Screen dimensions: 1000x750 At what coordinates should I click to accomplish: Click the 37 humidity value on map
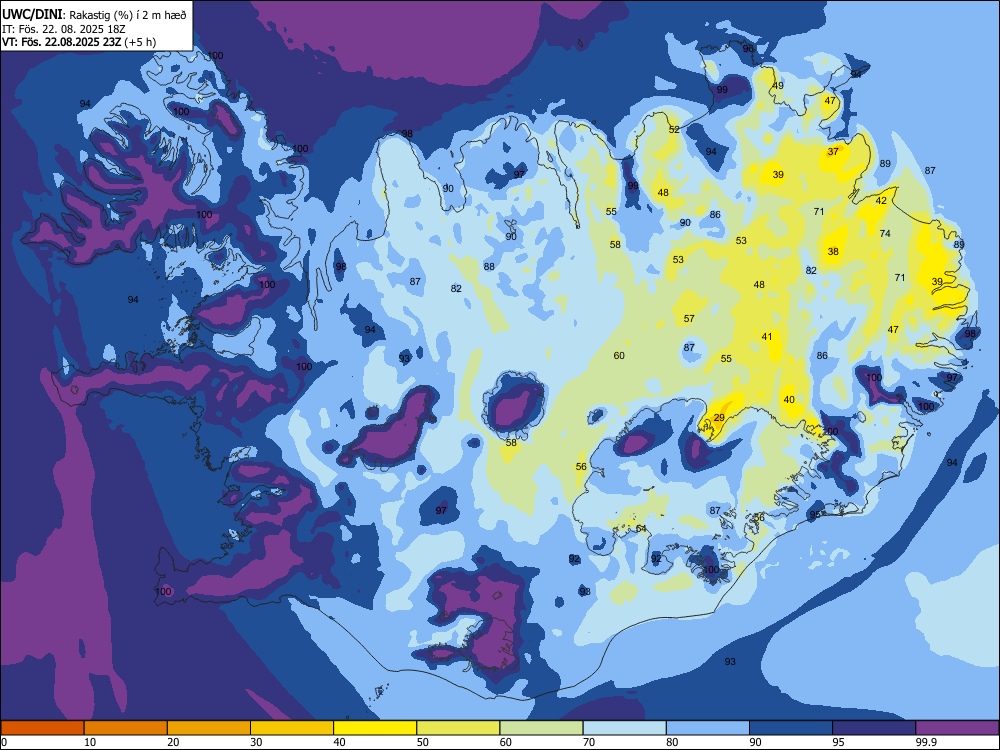coord(834,152)
